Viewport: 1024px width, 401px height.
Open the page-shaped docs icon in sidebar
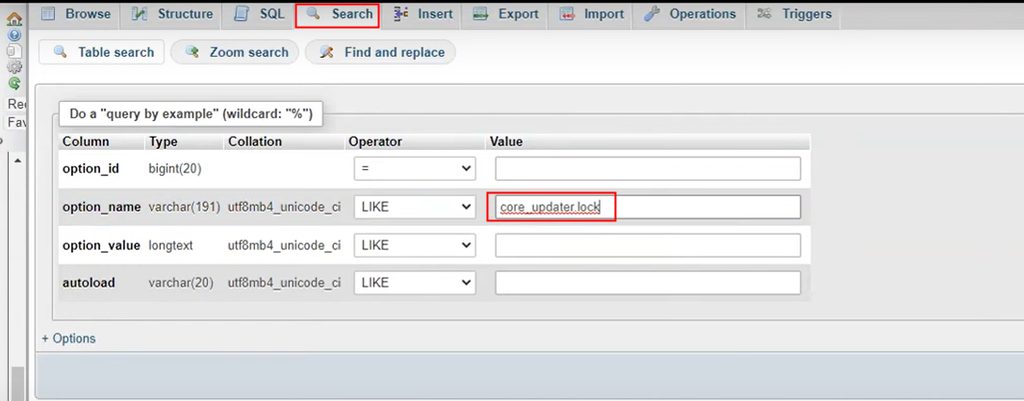tap(14, 50)
